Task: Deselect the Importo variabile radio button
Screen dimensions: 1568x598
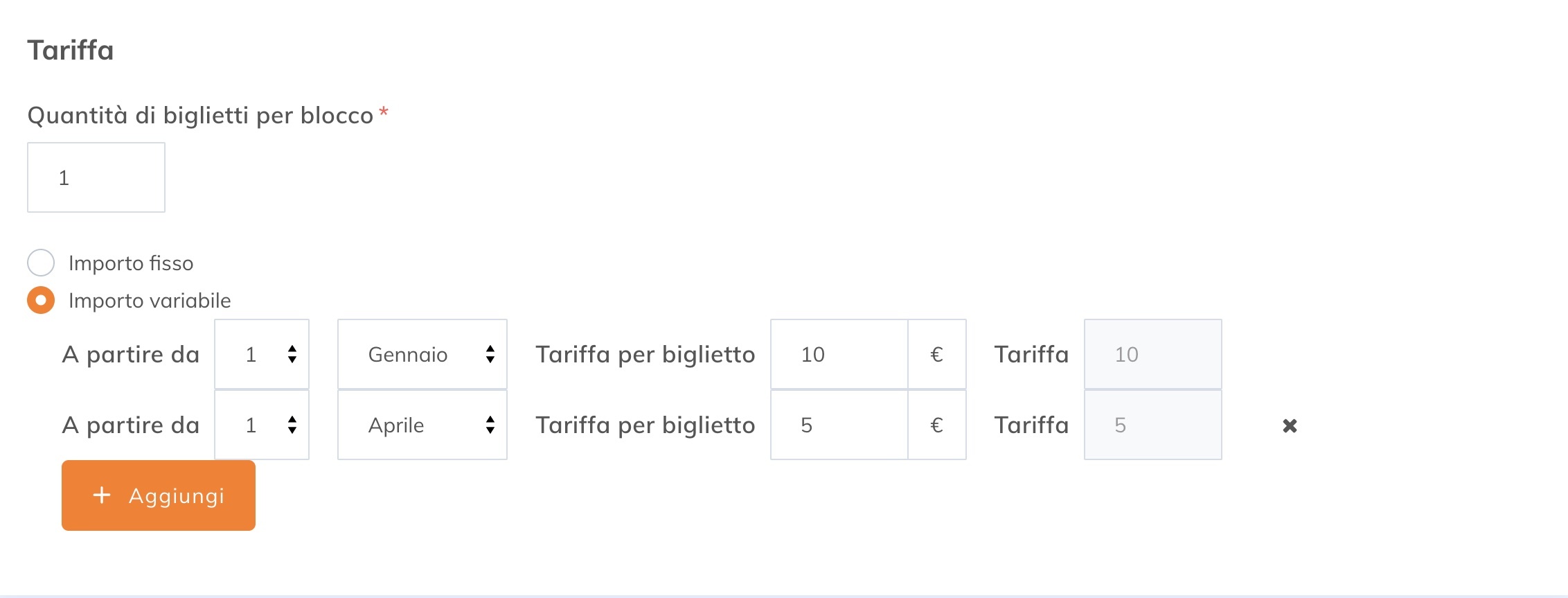Action: [42, 300]
